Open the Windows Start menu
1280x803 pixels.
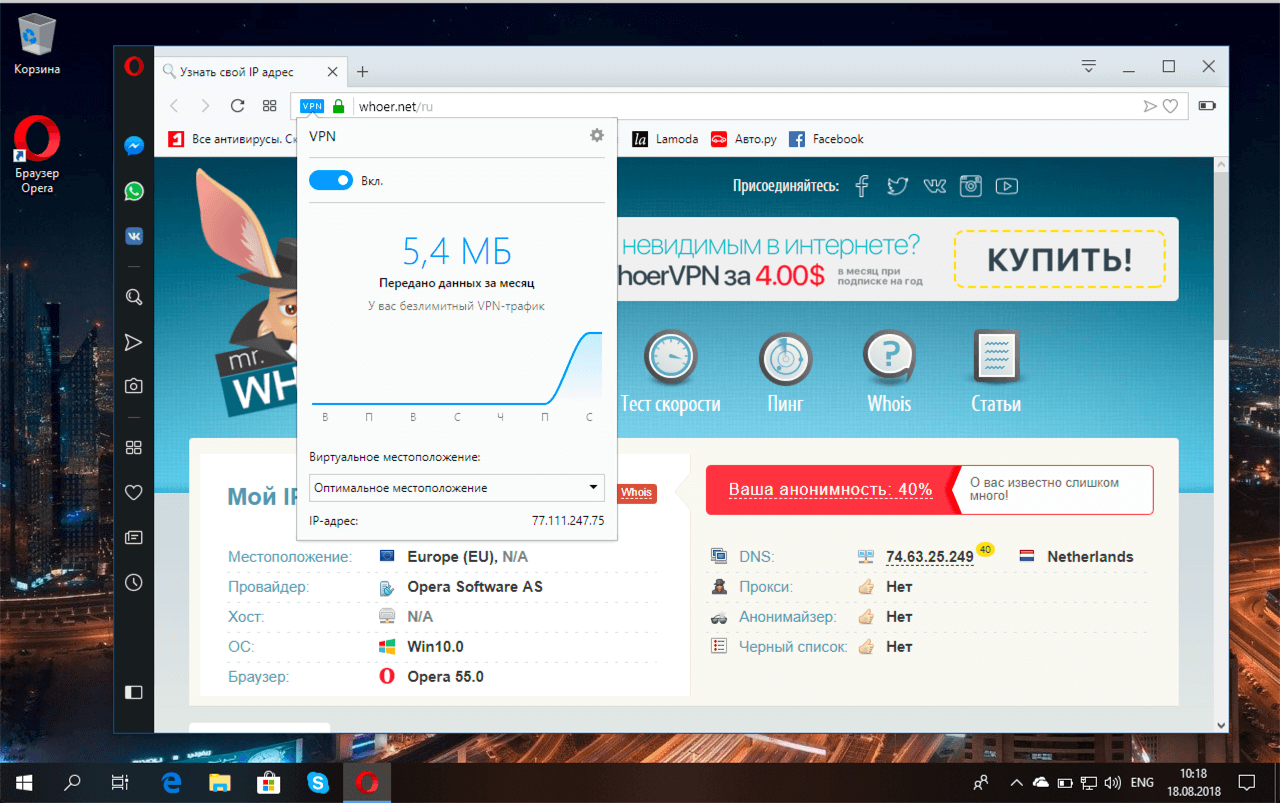coord(24,782)
